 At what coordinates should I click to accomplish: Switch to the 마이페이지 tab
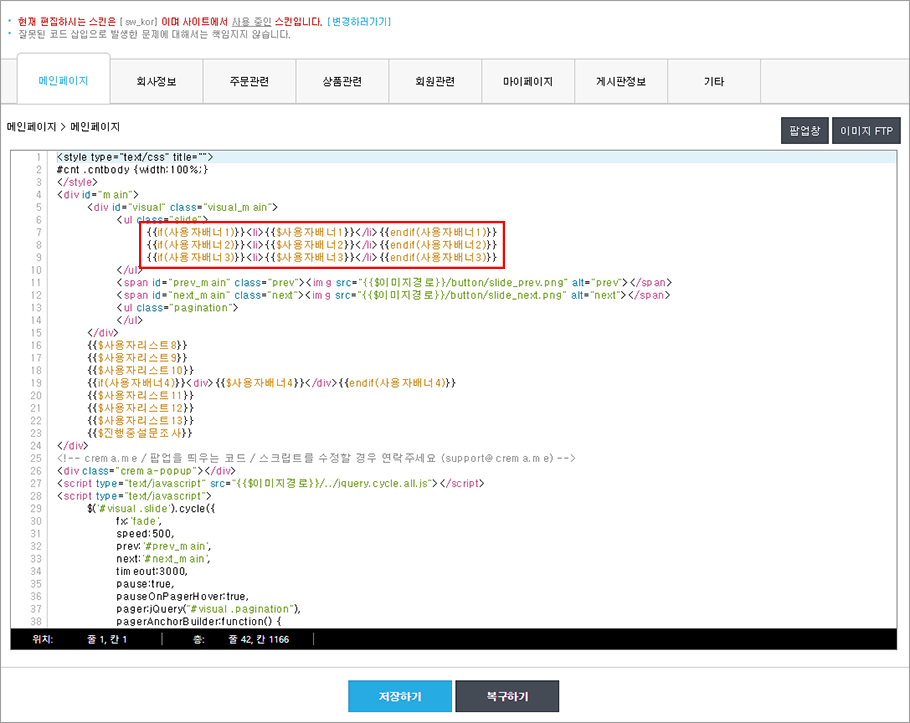tap(528, 82)
